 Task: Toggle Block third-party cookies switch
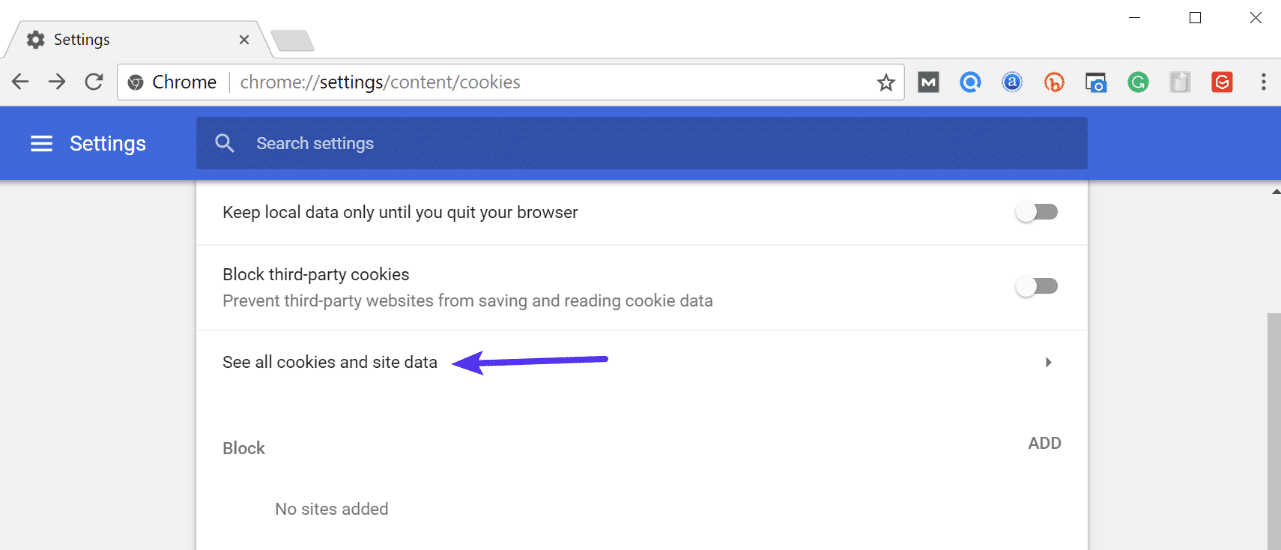tap(1036, 287)
